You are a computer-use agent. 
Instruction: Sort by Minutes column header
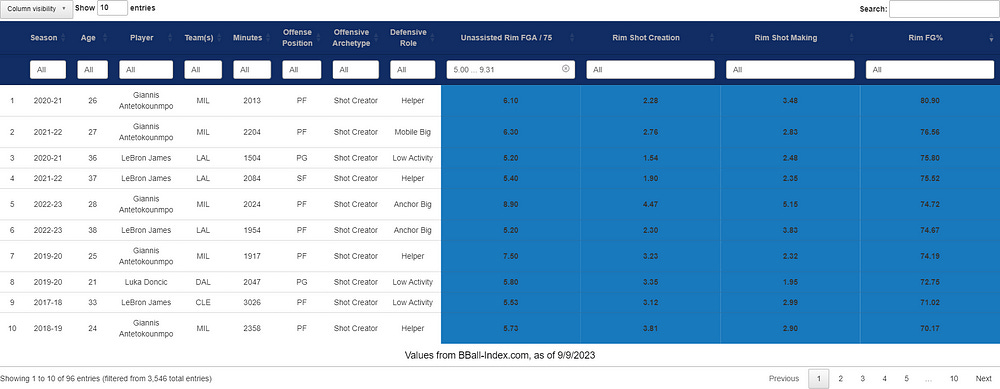(247, 38)
